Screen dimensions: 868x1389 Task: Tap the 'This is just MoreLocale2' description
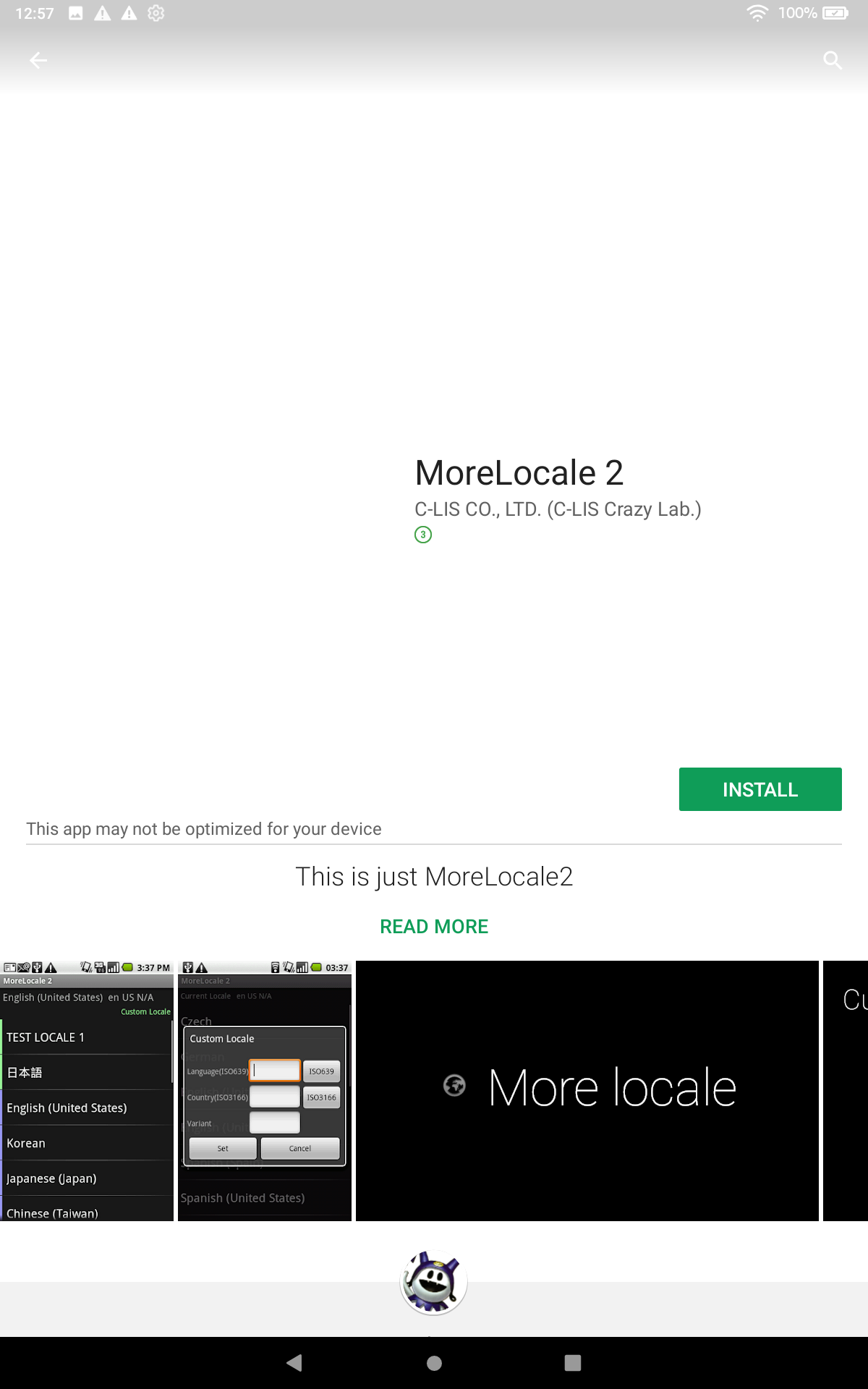point(434,877)
